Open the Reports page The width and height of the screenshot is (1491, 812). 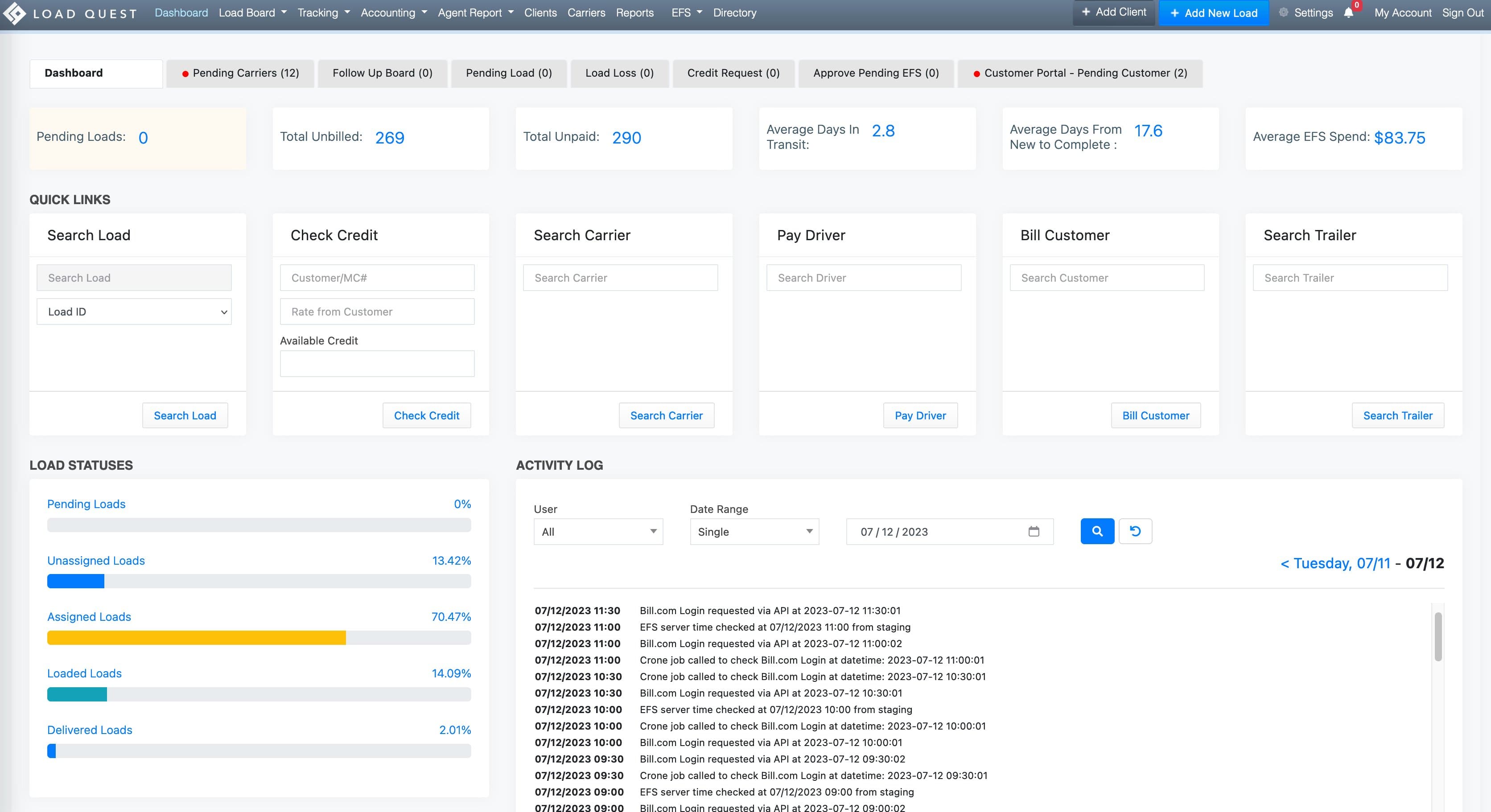634,13
